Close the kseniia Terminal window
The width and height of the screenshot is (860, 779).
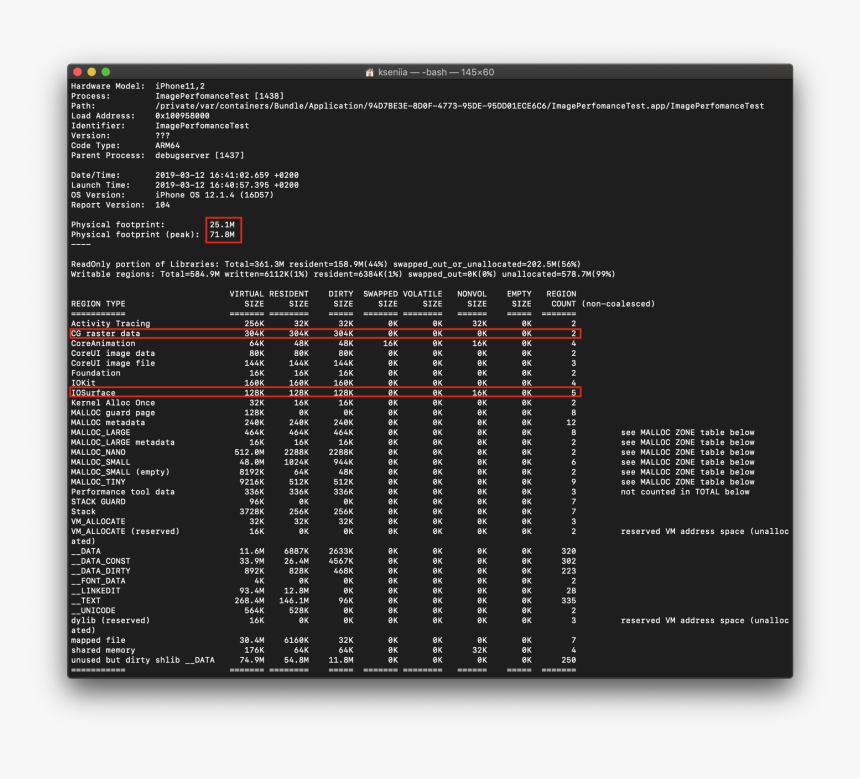(x=77, y=72)
